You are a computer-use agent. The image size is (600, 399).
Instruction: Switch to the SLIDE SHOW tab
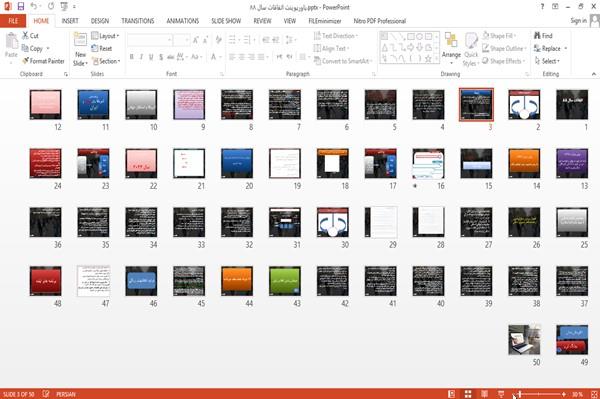226,21
